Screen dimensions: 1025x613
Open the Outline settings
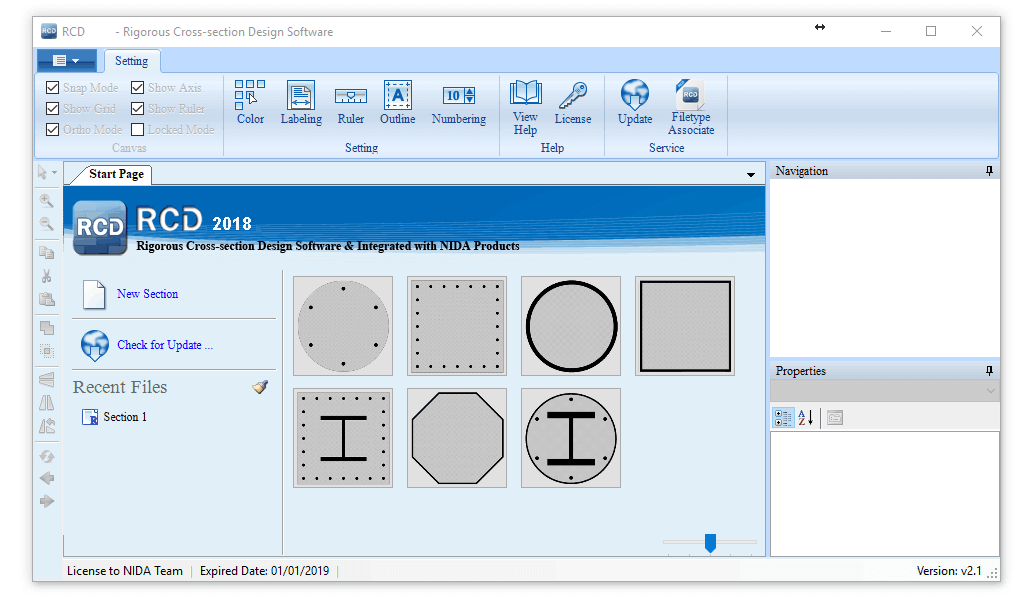pos(397,103)
